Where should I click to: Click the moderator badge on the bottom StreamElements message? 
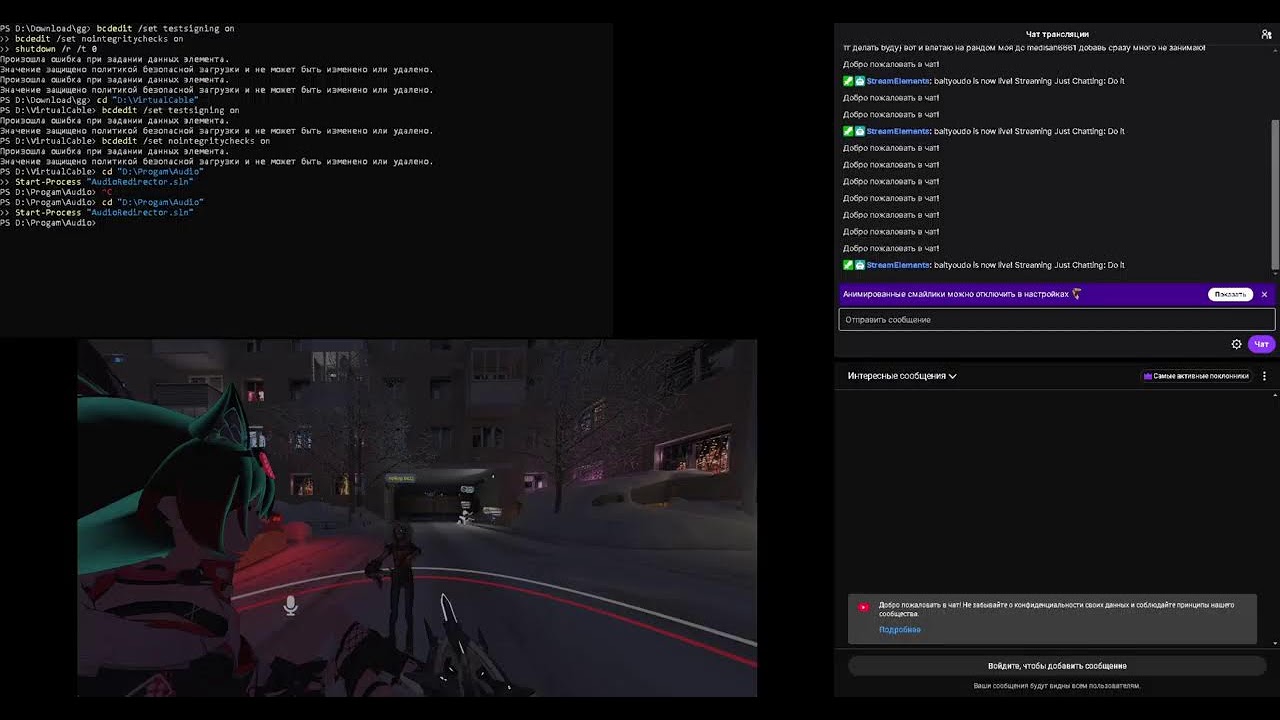848,265
